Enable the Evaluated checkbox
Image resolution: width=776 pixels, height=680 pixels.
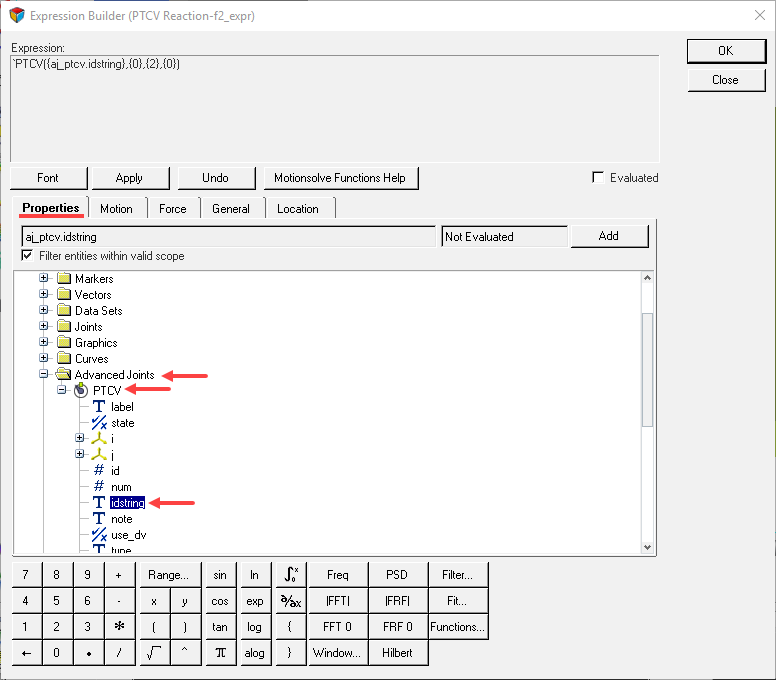598,178
